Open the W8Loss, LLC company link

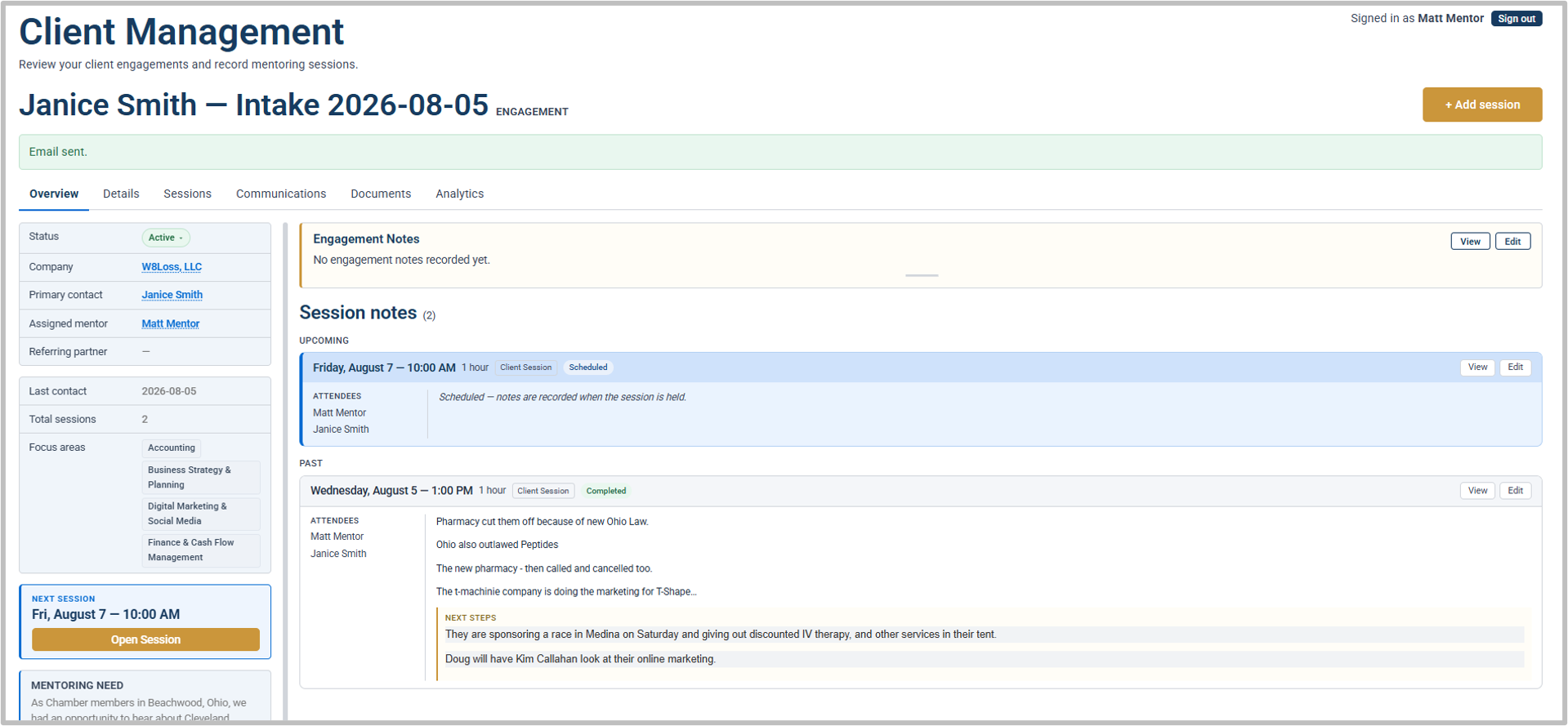(x=172, y=267)
